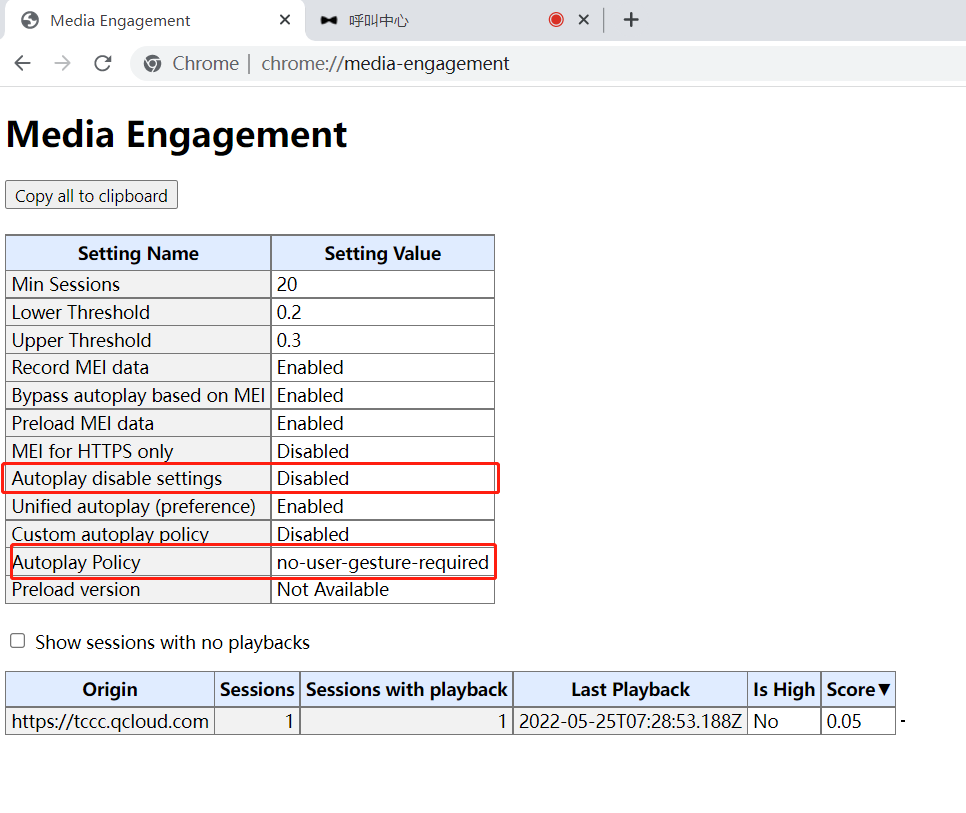966x813 pixels.
Task: Click the red recording indicator on tab
Action: (556, 20)
